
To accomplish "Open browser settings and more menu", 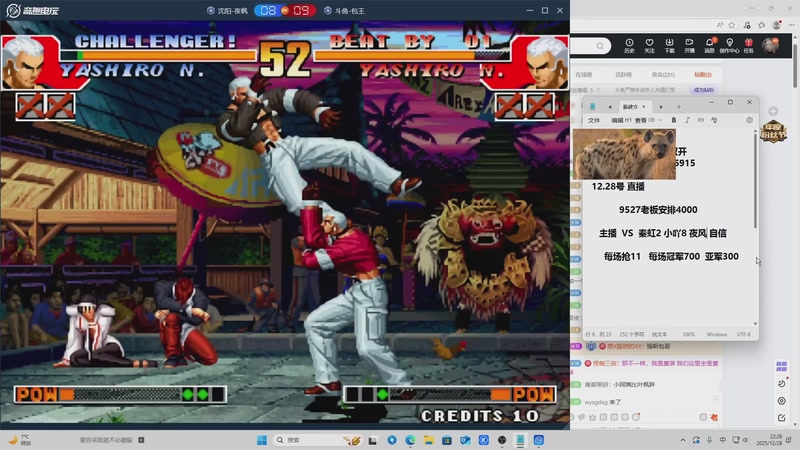I will coord(791,24).
